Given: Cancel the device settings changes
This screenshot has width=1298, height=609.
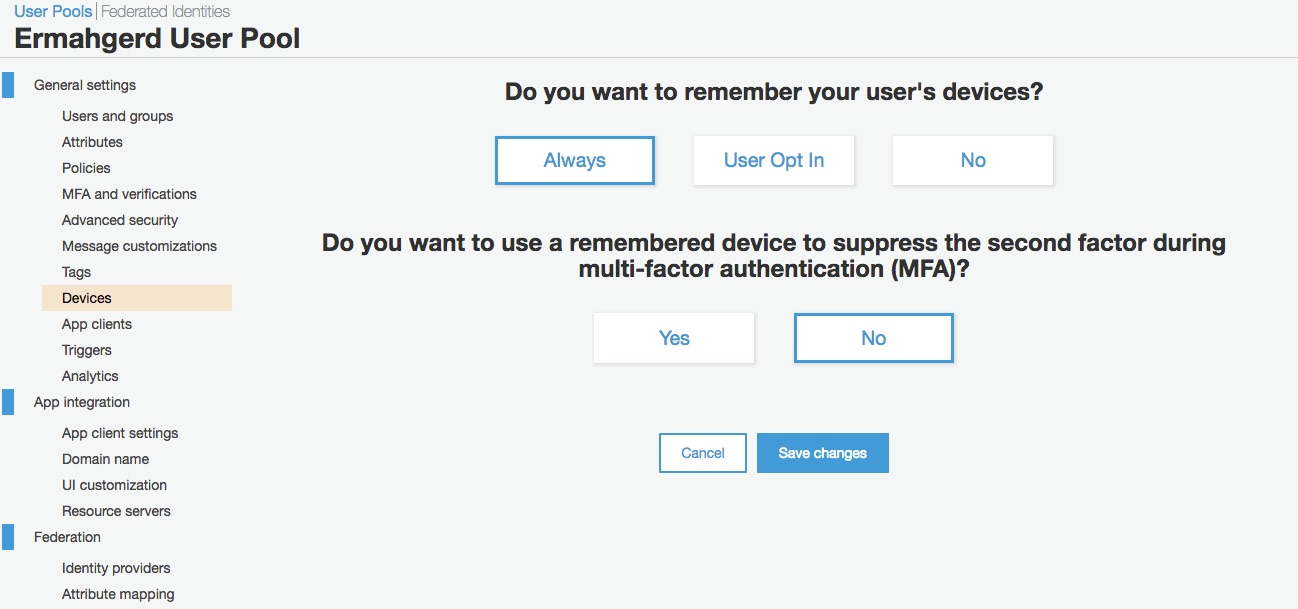Looking at the screenshot, I should click(x=703, y=453).
